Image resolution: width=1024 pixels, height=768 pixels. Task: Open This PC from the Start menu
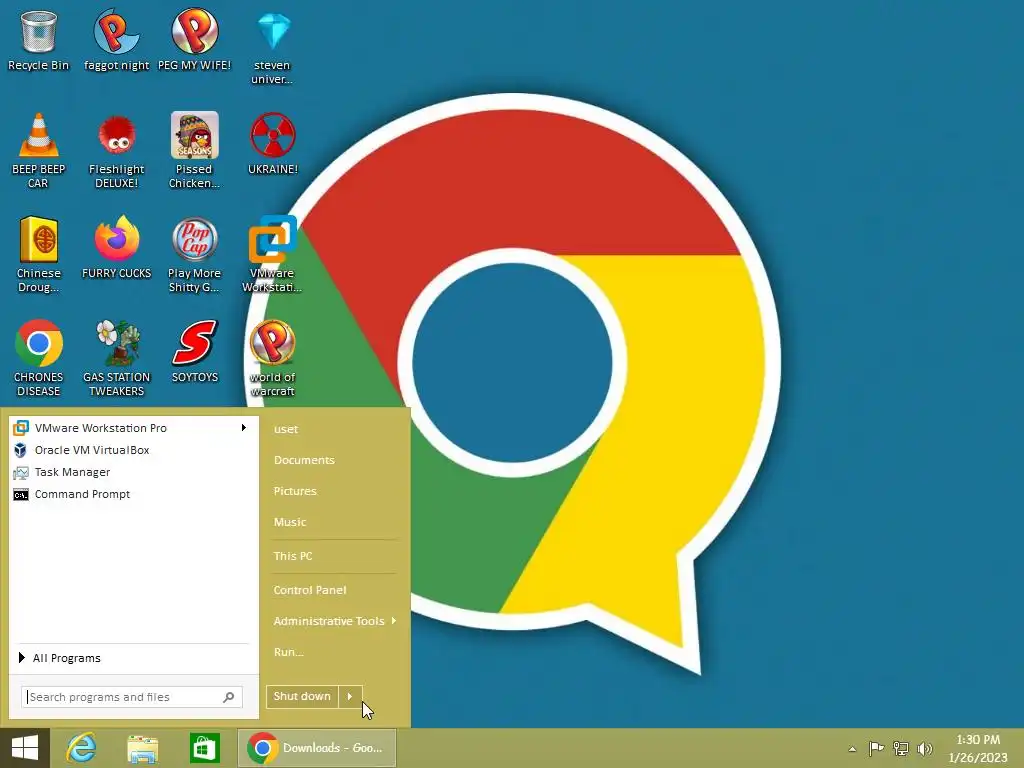293,556
